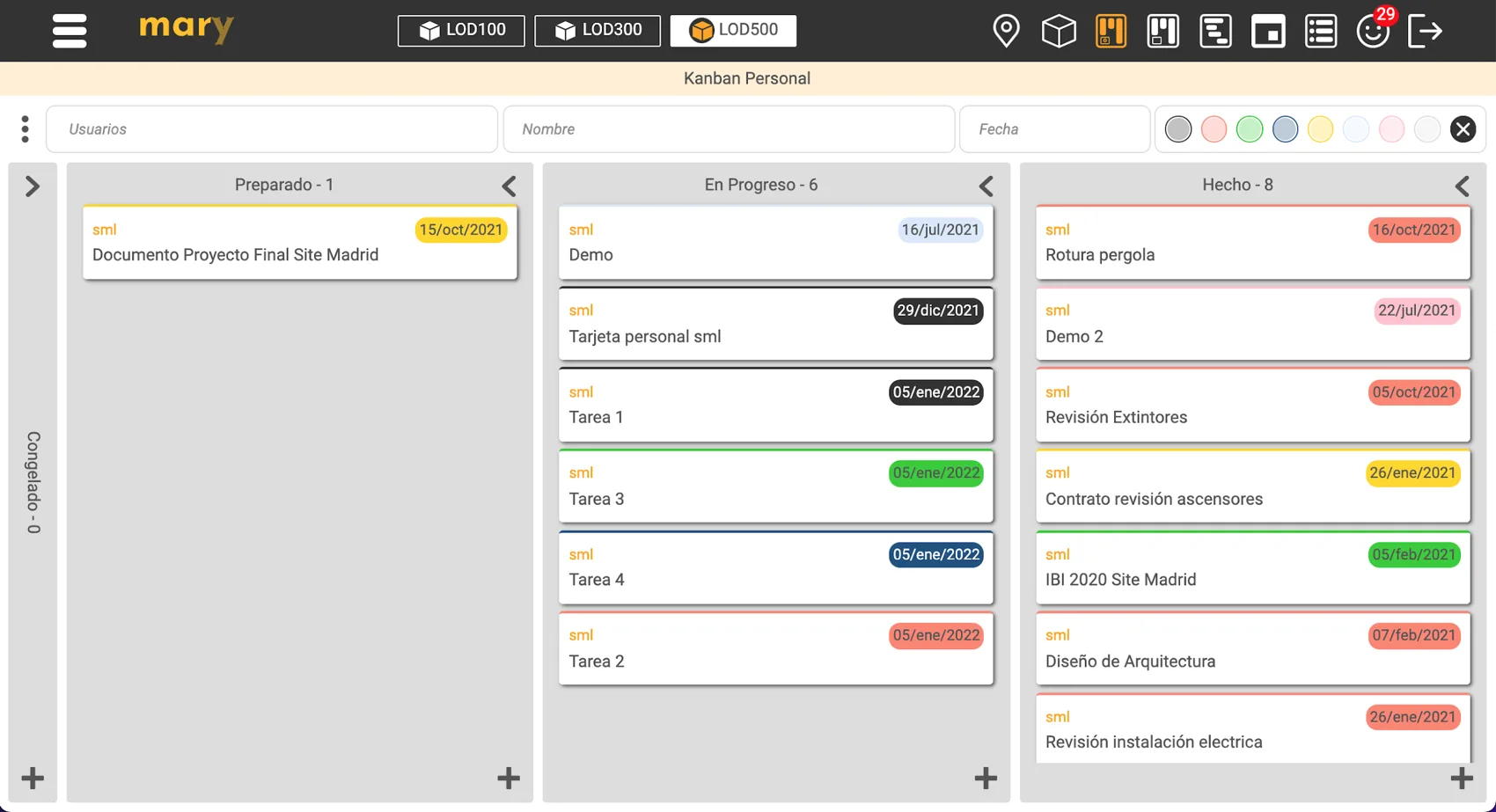The width and height of the screenshot is (1496, 812).
Task: Click the Nombre filter field
Action: (x=729, y=129)
